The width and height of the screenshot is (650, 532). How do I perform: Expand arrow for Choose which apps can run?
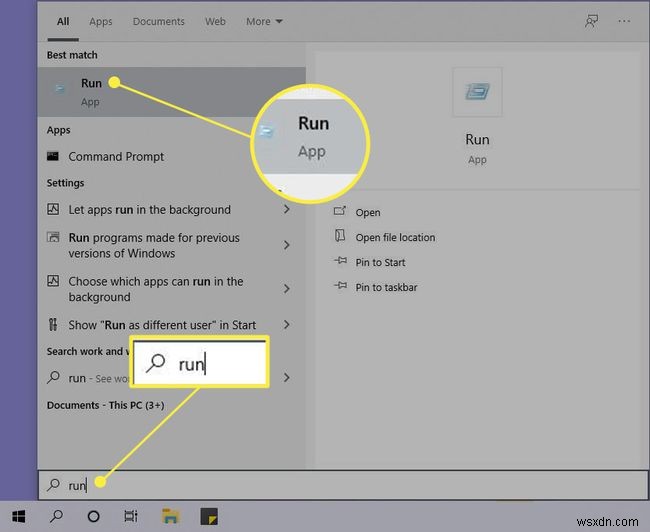pos(286,289)
